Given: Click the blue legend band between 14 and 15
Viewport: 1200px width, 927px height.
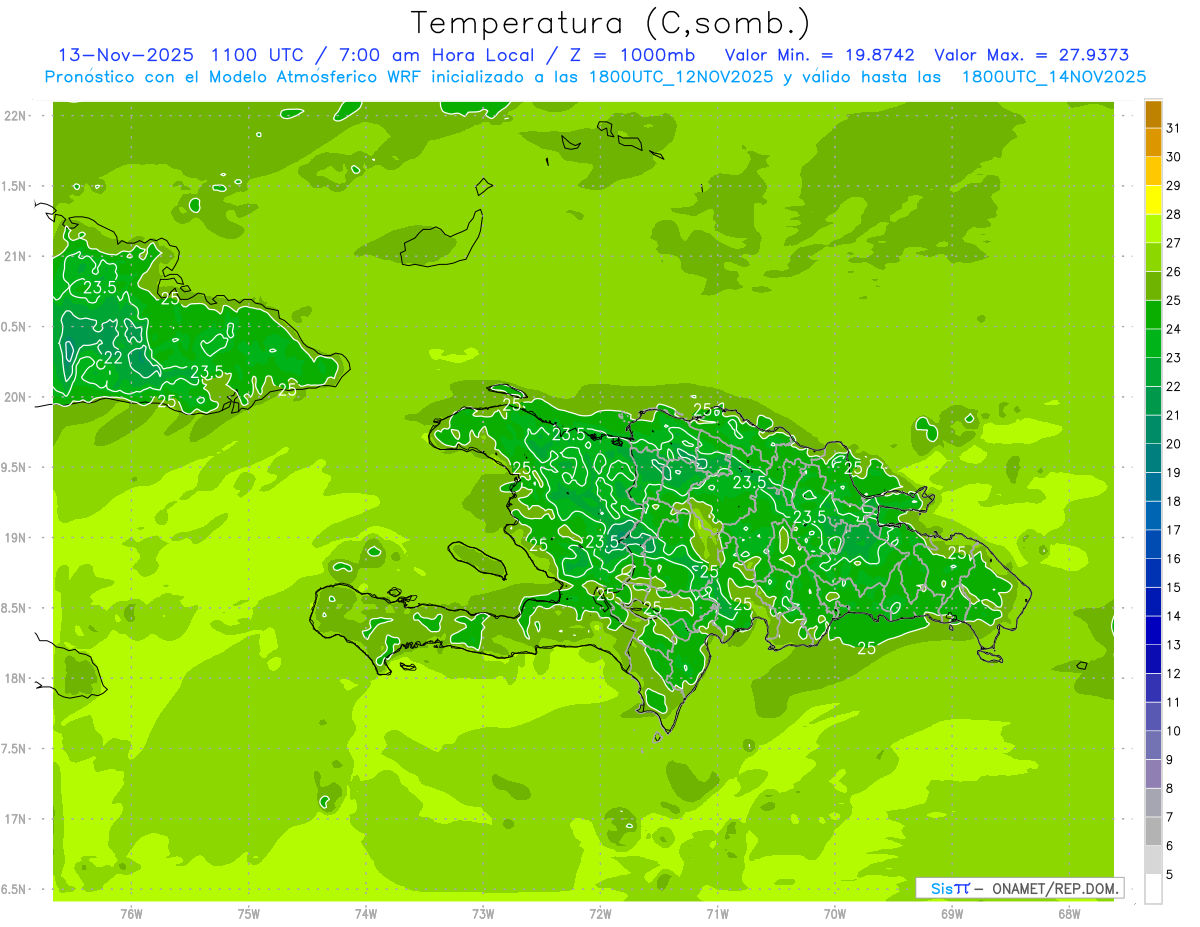Looking at the screenshot, I should [x=1153, y=602].
